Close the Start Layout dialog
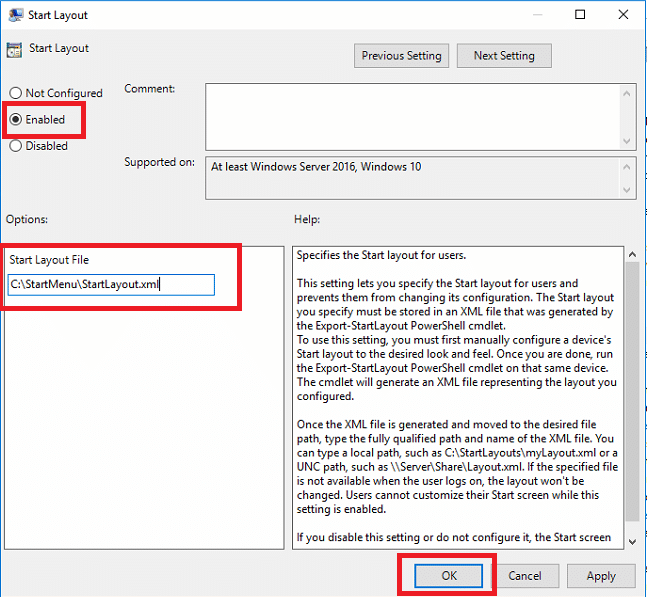The image size is (647, 599). [623, 15]
